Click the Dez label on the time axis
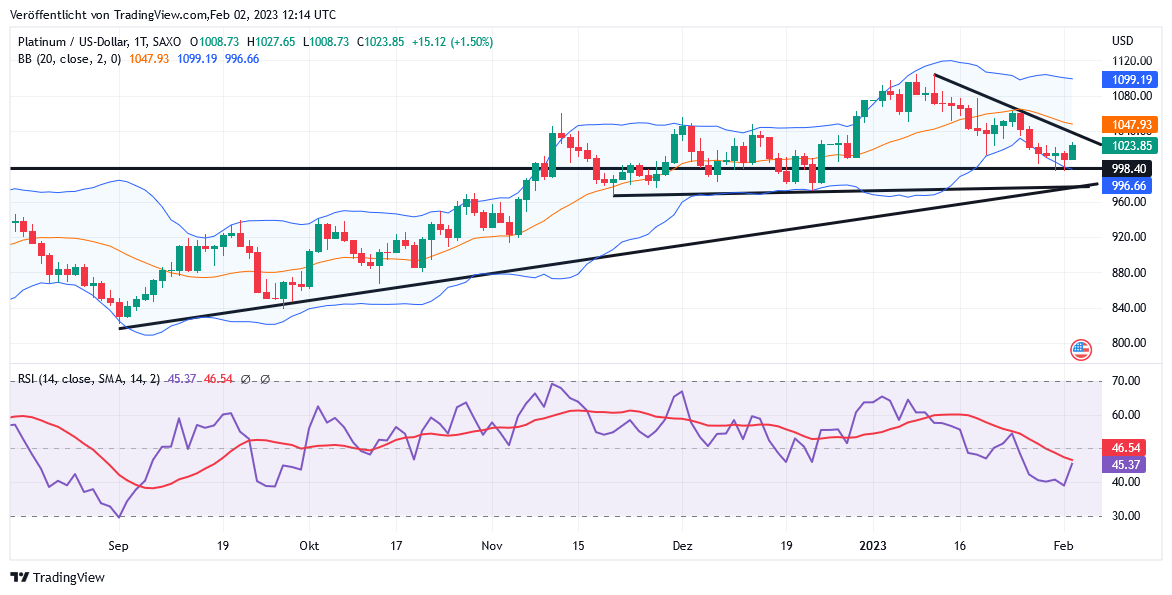 pyautogui.click(x=682, y=547)
